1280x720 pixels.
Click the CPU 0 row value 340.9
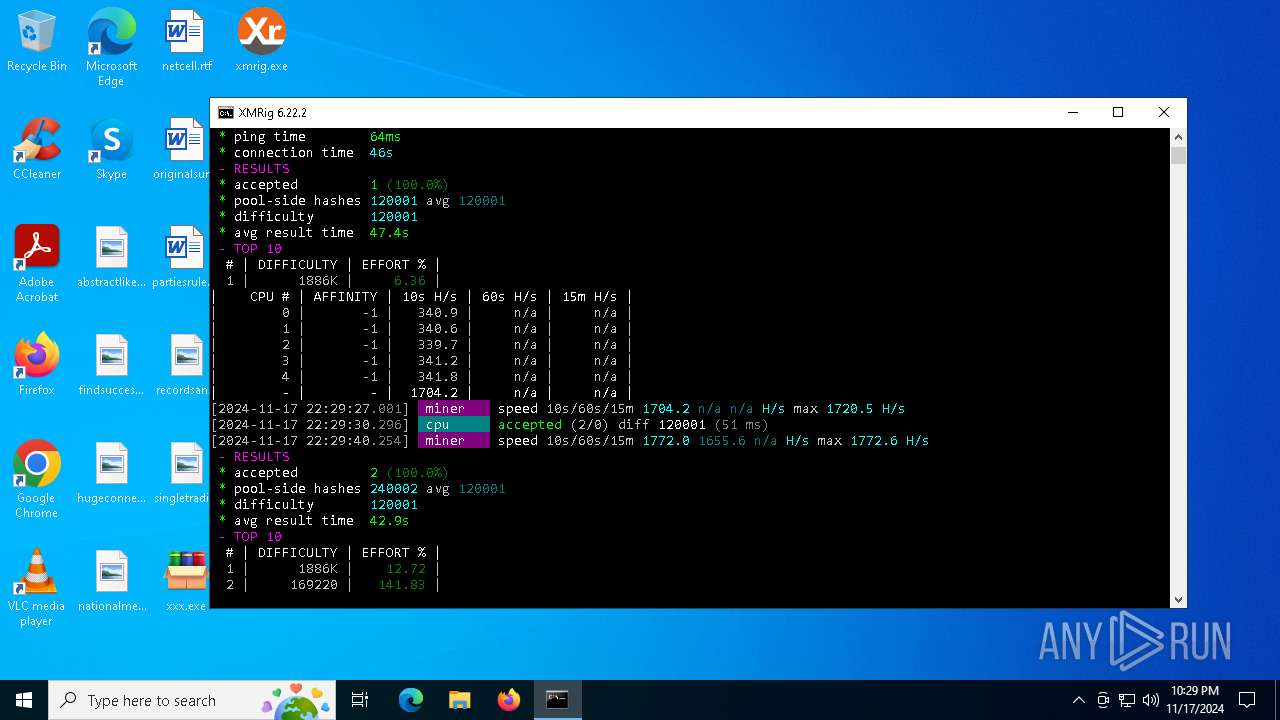tap(437, 313)
